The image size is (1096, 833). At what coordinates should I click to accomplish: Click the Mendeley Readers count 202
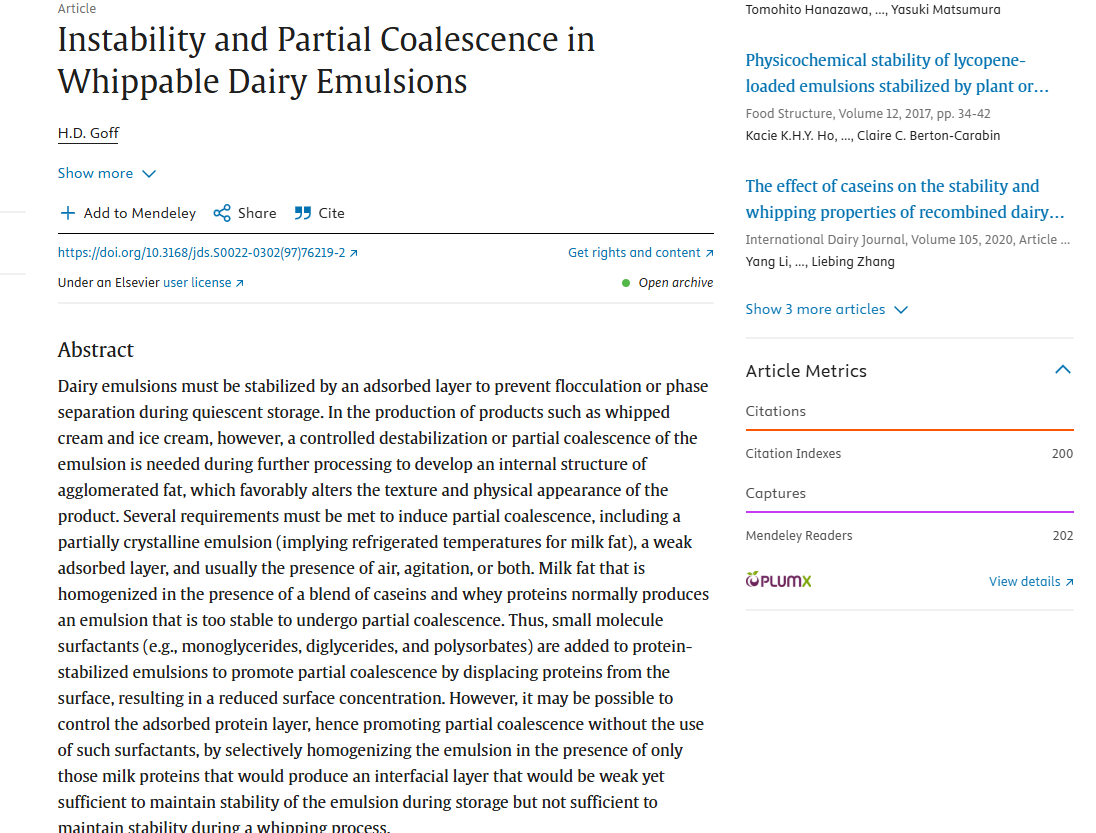click(x=1062, y=536)
